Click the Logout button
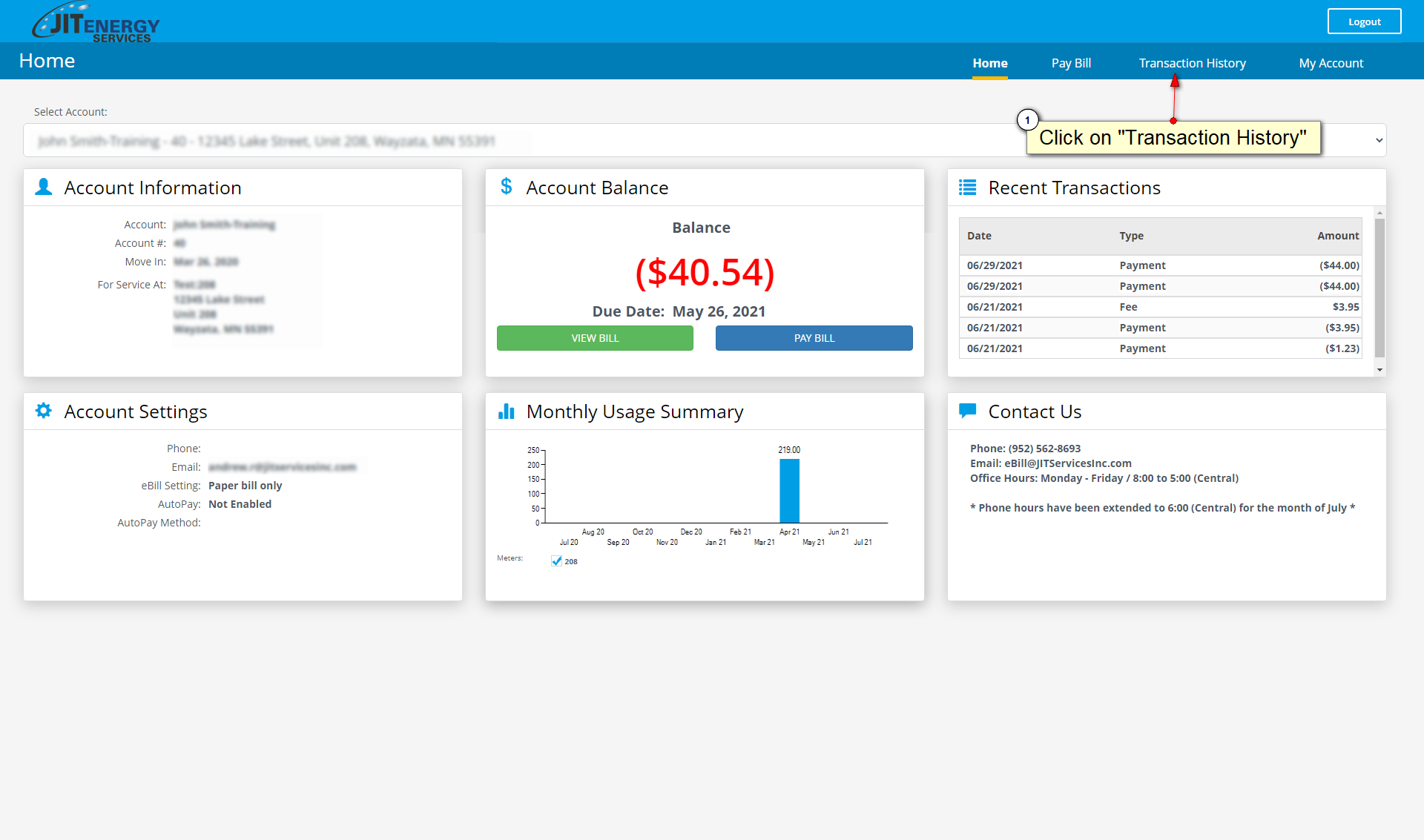The image size is (1424, 840). (1364, 22)
